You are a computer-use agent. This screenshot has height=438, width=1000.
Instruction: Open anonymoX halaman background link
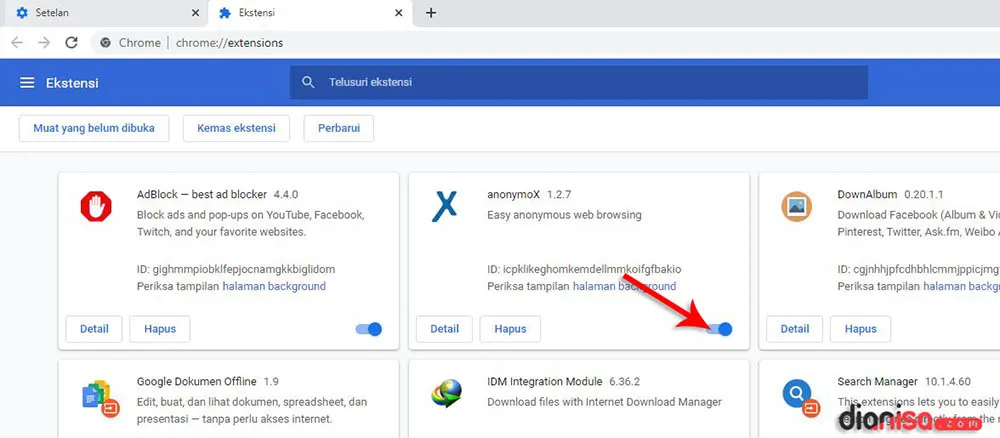pyautogui.click(x=624, y=286)
